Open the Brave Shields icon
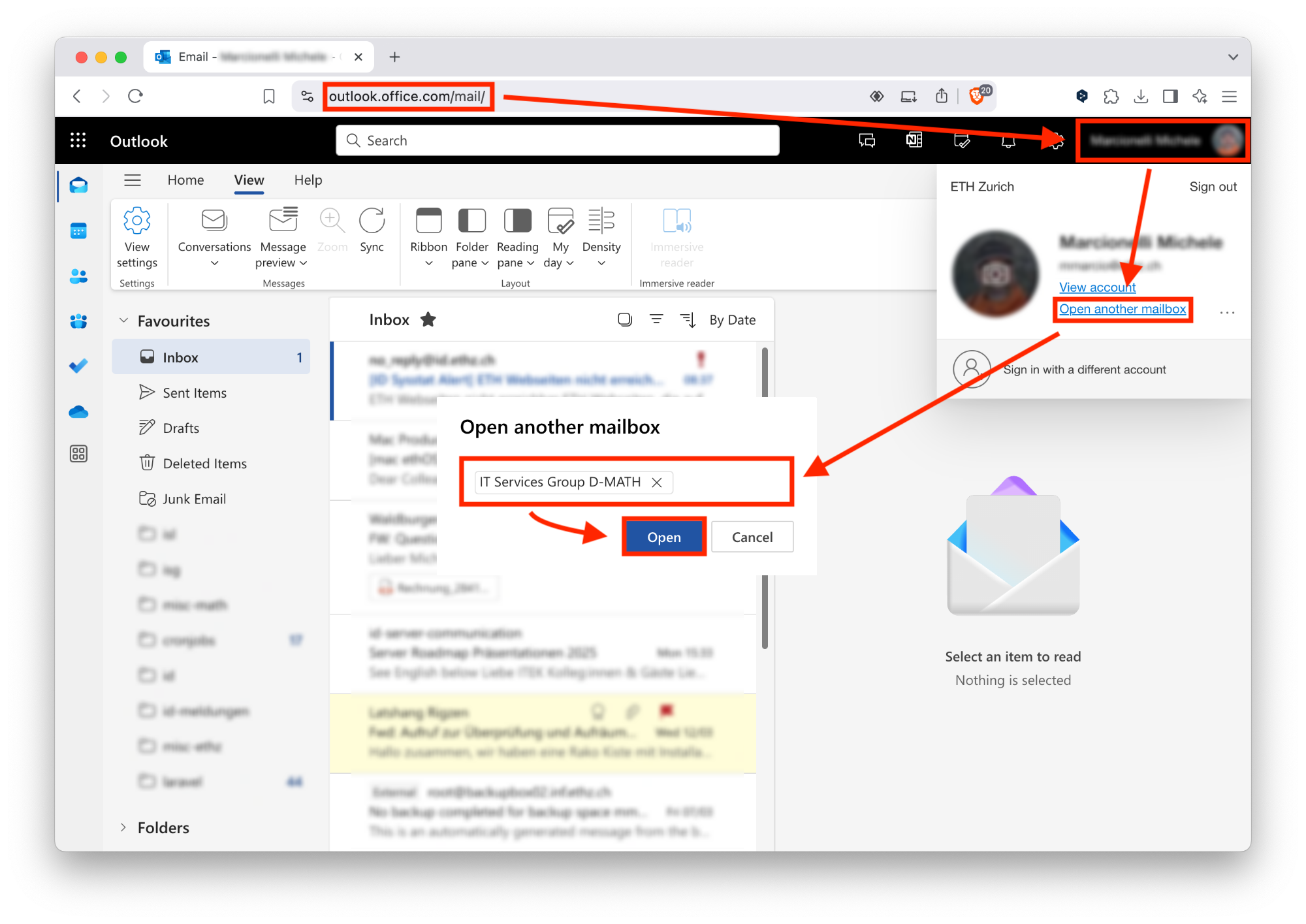This screenshot has width=1306, height=924. 978,97
